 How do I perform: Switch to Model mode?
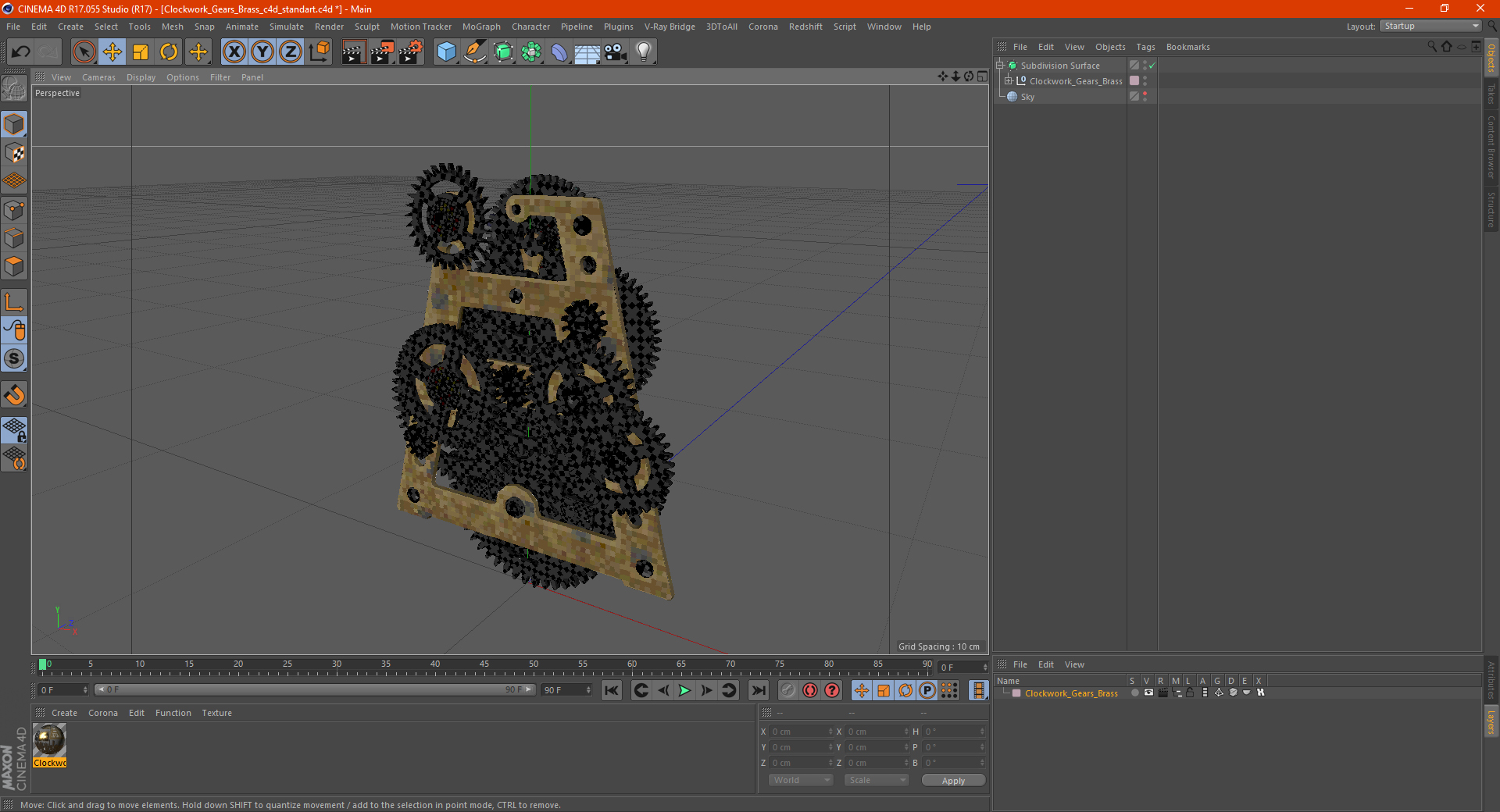(x=14, y=125)
